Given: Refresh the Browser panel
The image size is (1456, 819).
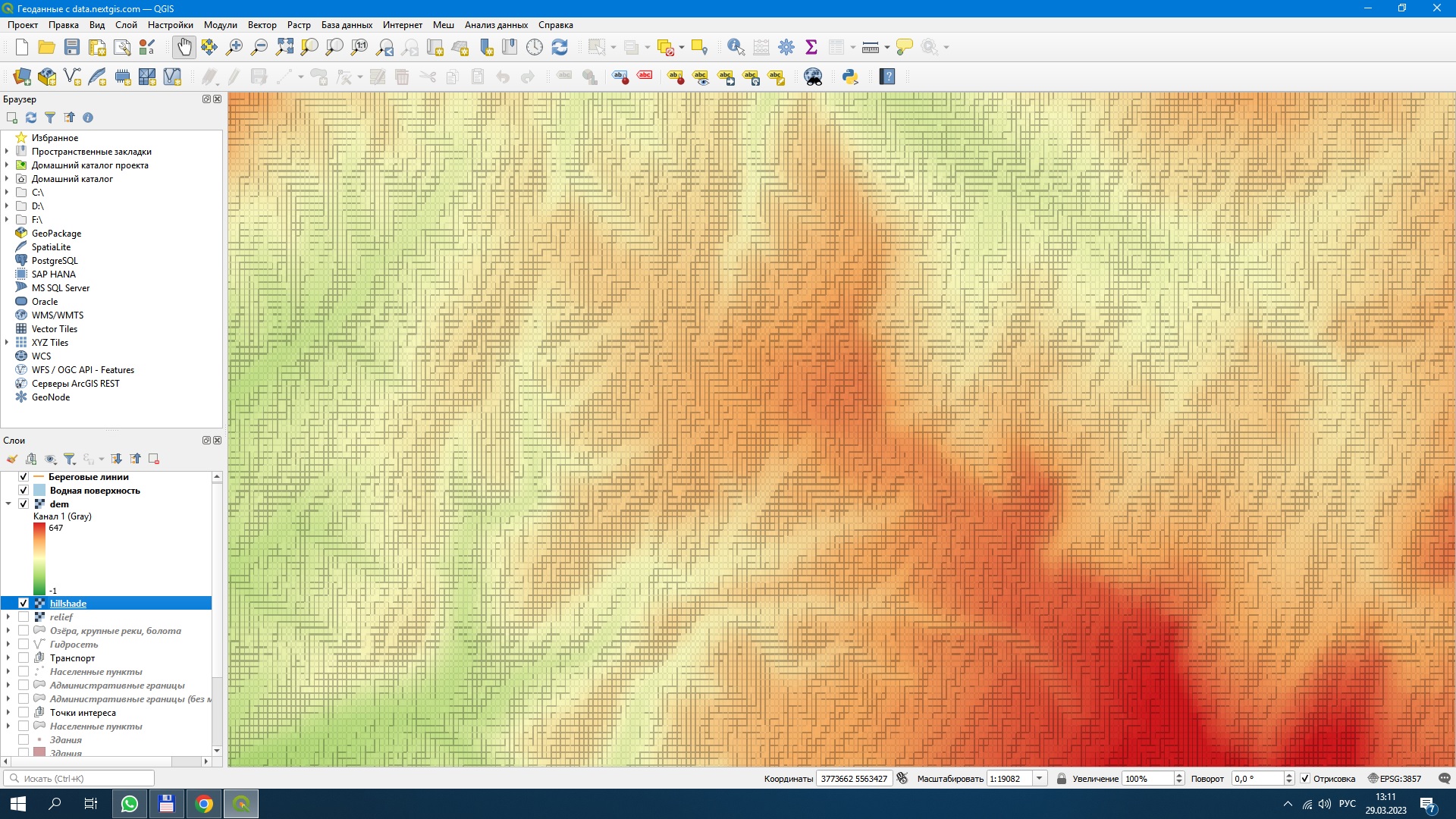Looking at the screenshot, I should point(30,118).
